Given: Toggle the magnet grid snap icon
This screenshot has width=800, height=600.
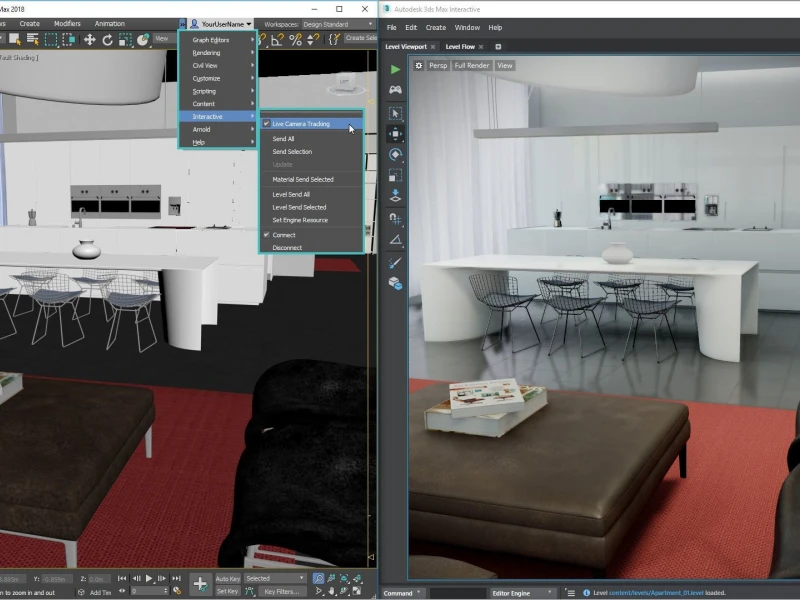Looking at the screenshot, I should pos(395,219).
